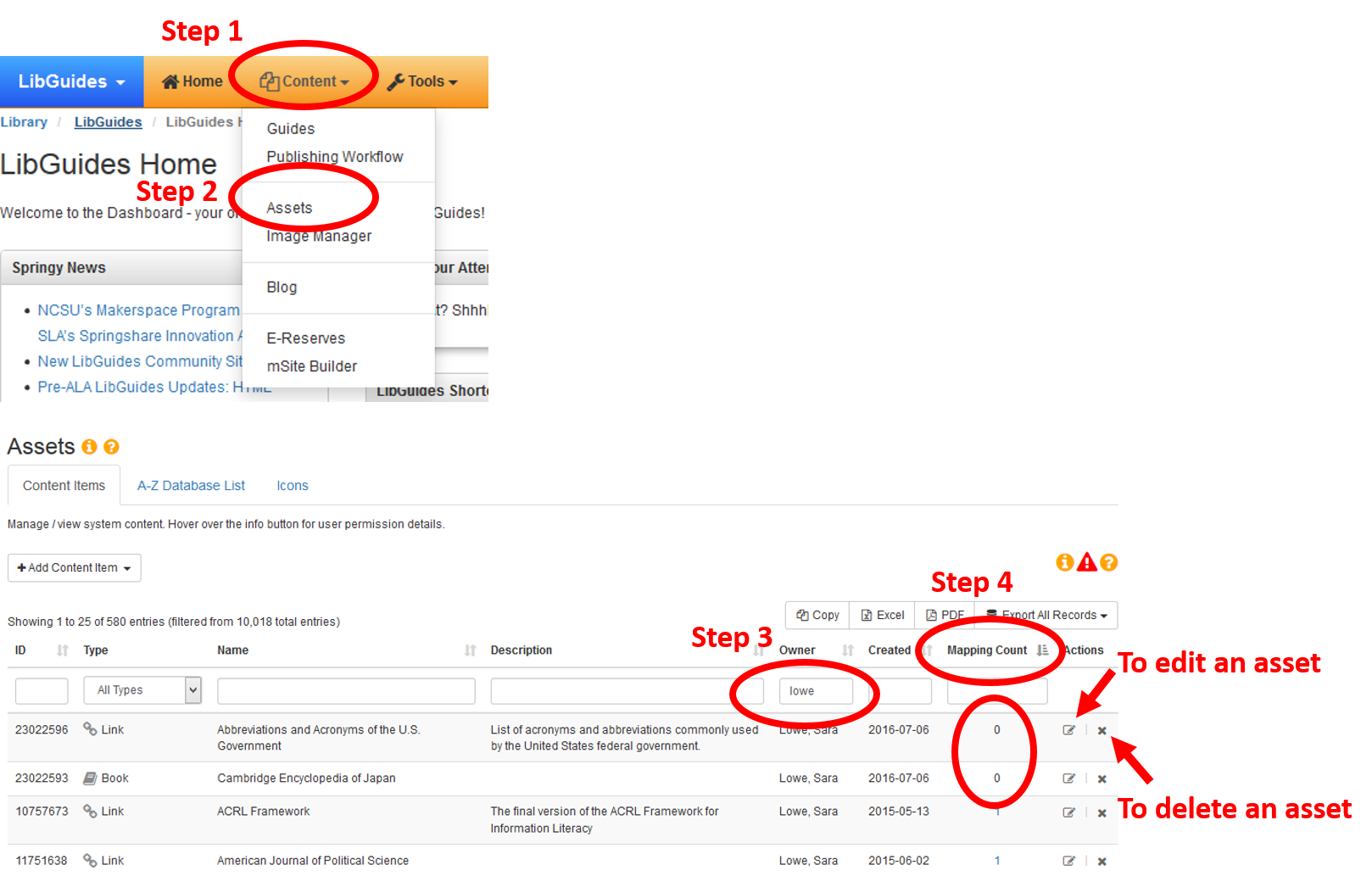The image size is (1372, 876).
Task: Open the Tools menu
Action: (x=422, y=81)
